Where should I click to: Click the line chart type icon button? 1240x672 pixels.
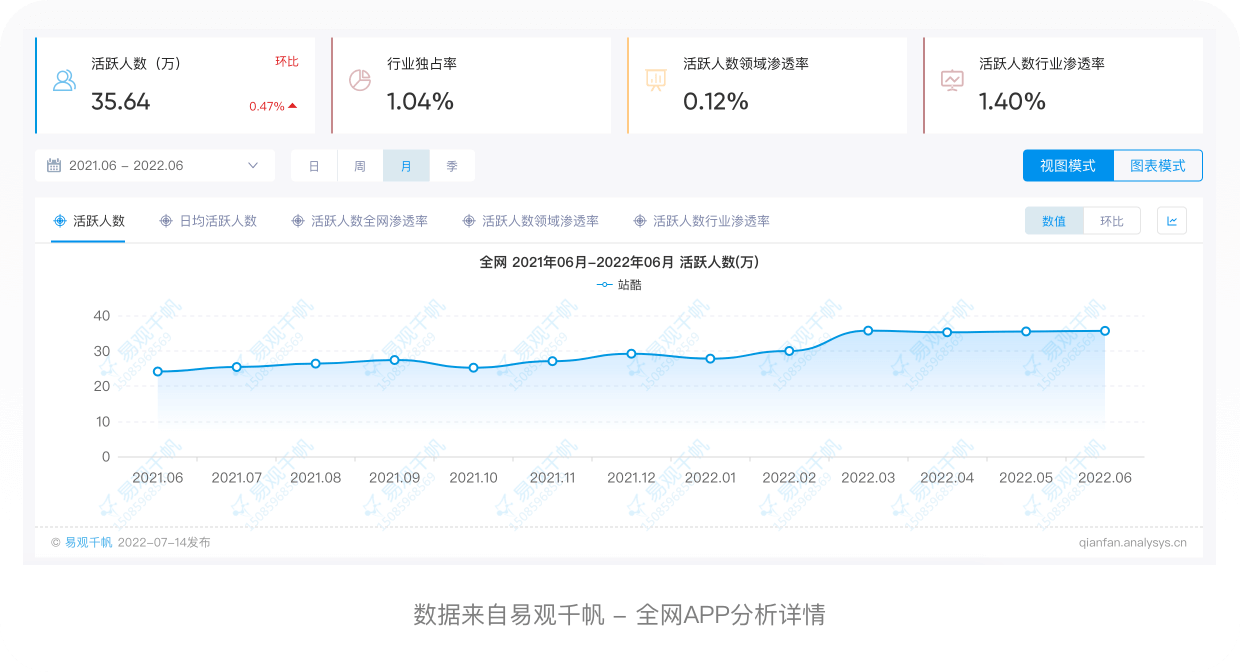click(x=1172, y=221)
